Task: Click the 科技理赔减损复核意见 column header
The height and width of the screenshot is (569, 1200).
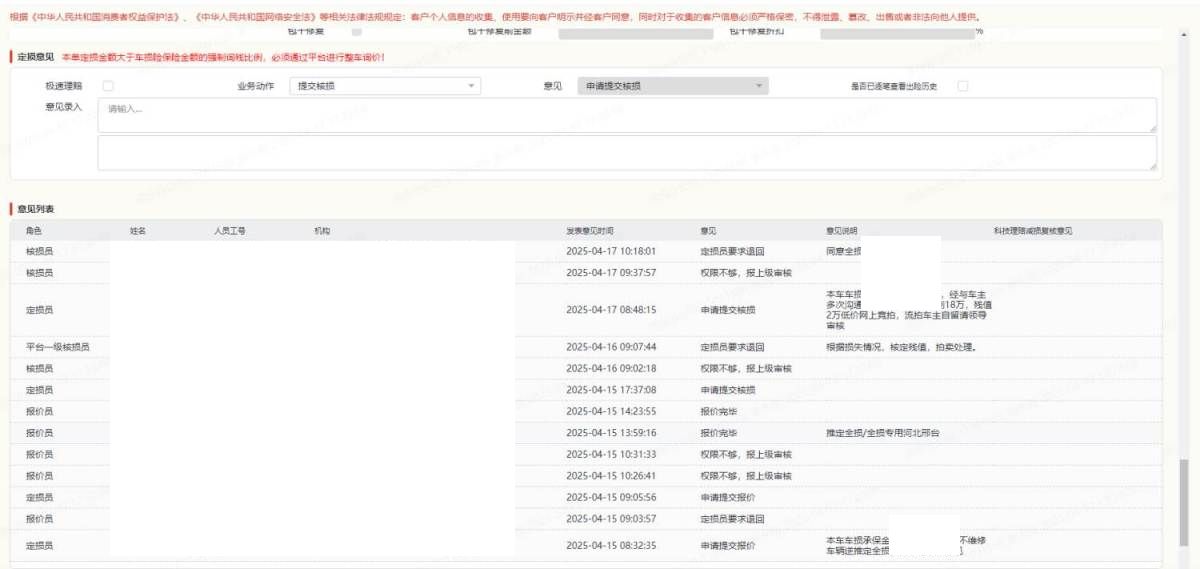Action: tap(1032, 231)
